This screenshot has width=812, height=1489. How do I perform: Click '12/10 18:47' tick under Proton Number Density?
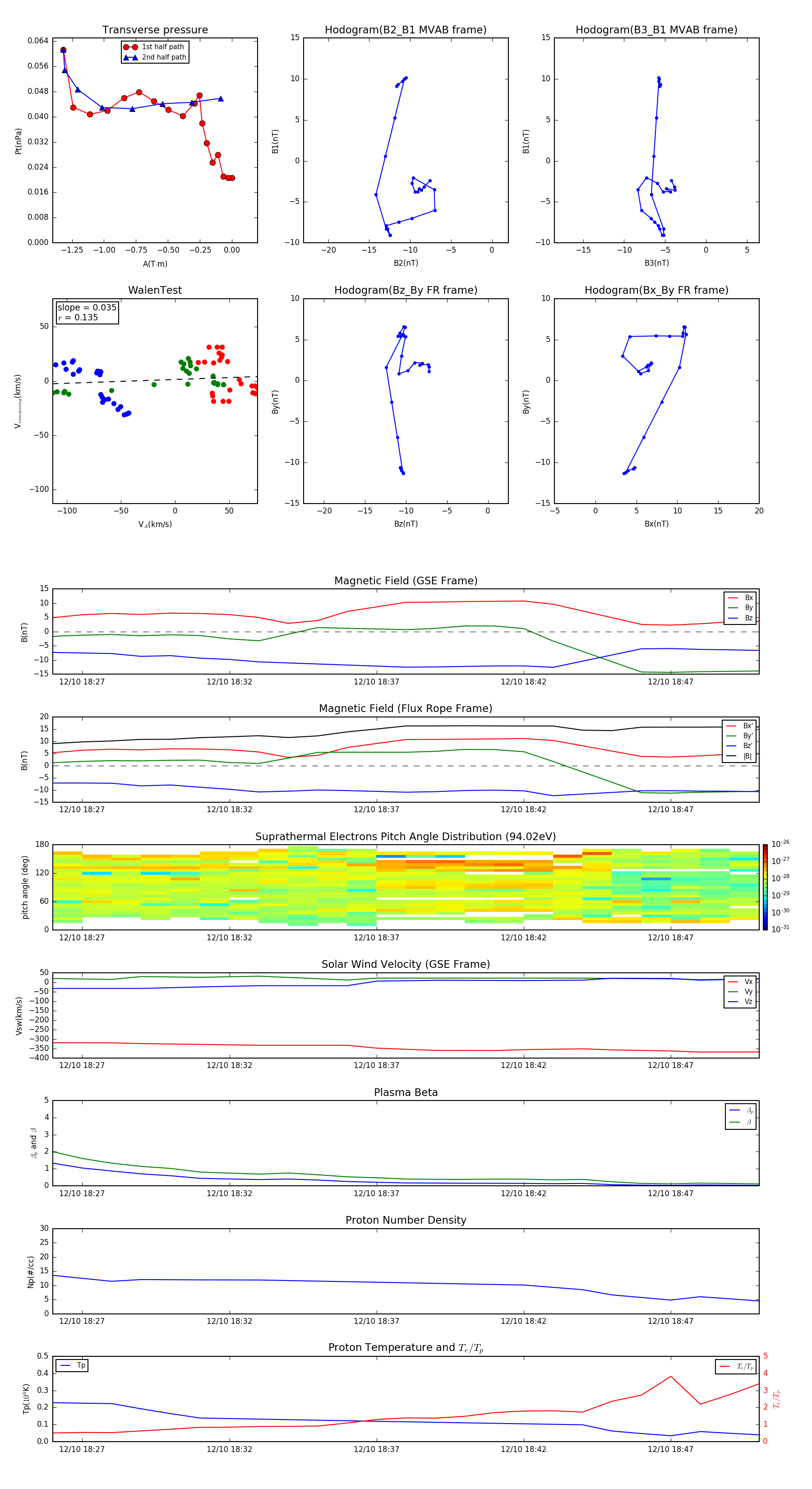(x=670, y=1321)
